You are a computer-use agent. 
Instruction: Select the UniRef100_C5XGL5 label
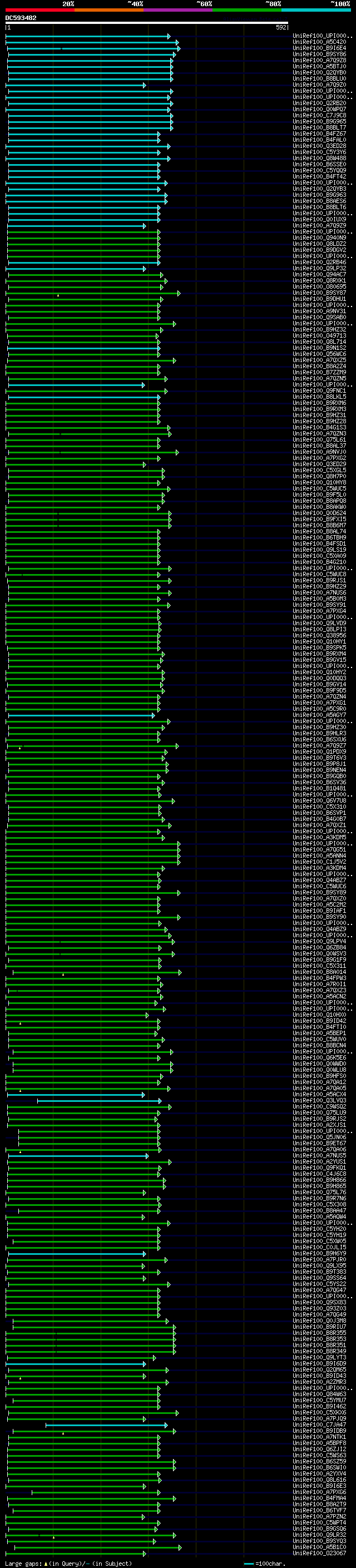click(x=319, y=471)
